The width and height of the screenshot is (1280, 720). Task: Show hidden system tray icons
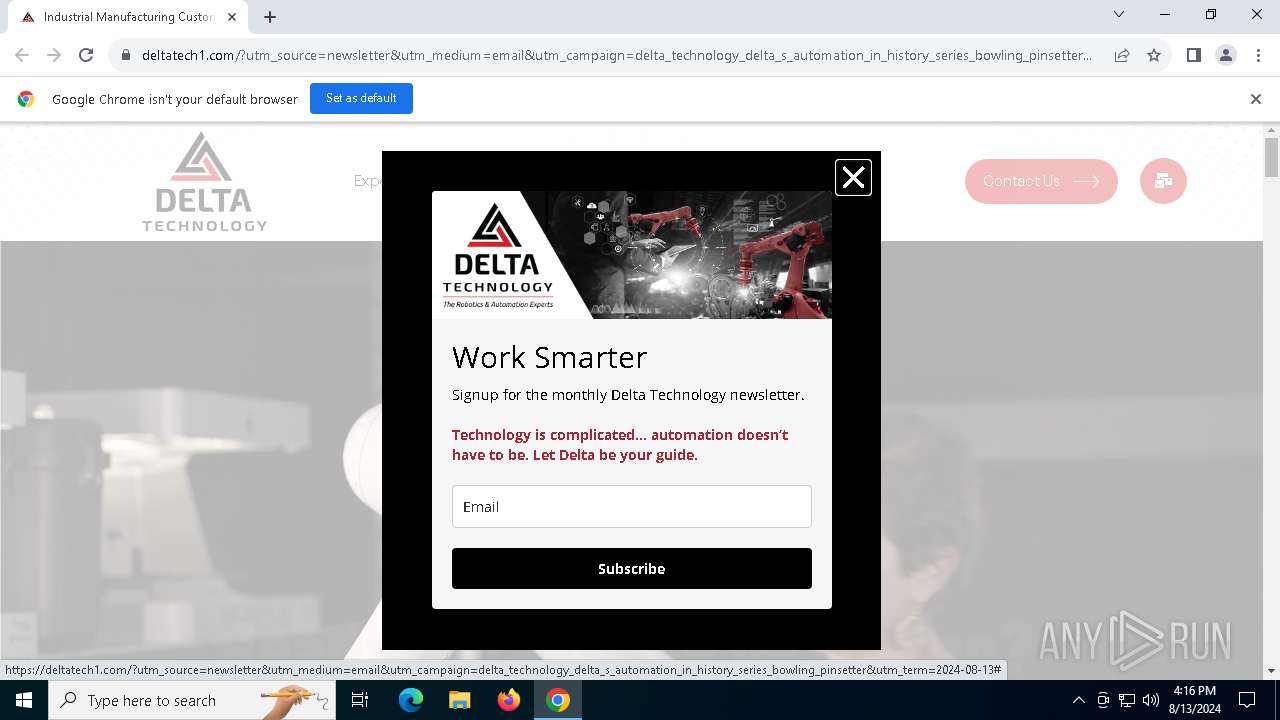click(1078, 700)
